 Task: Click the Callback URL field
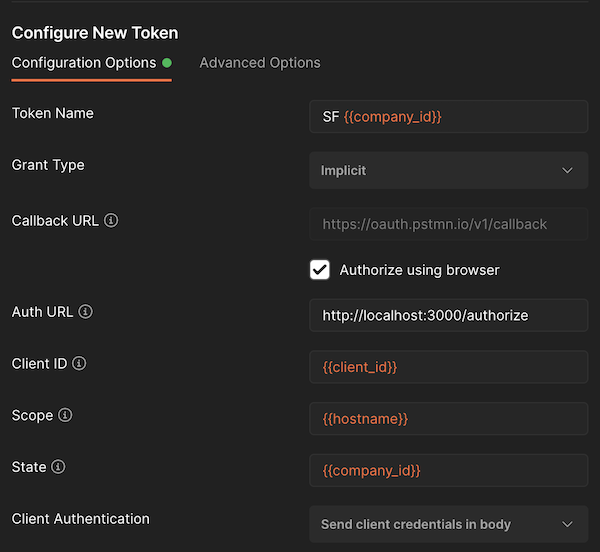coord(448,224)
